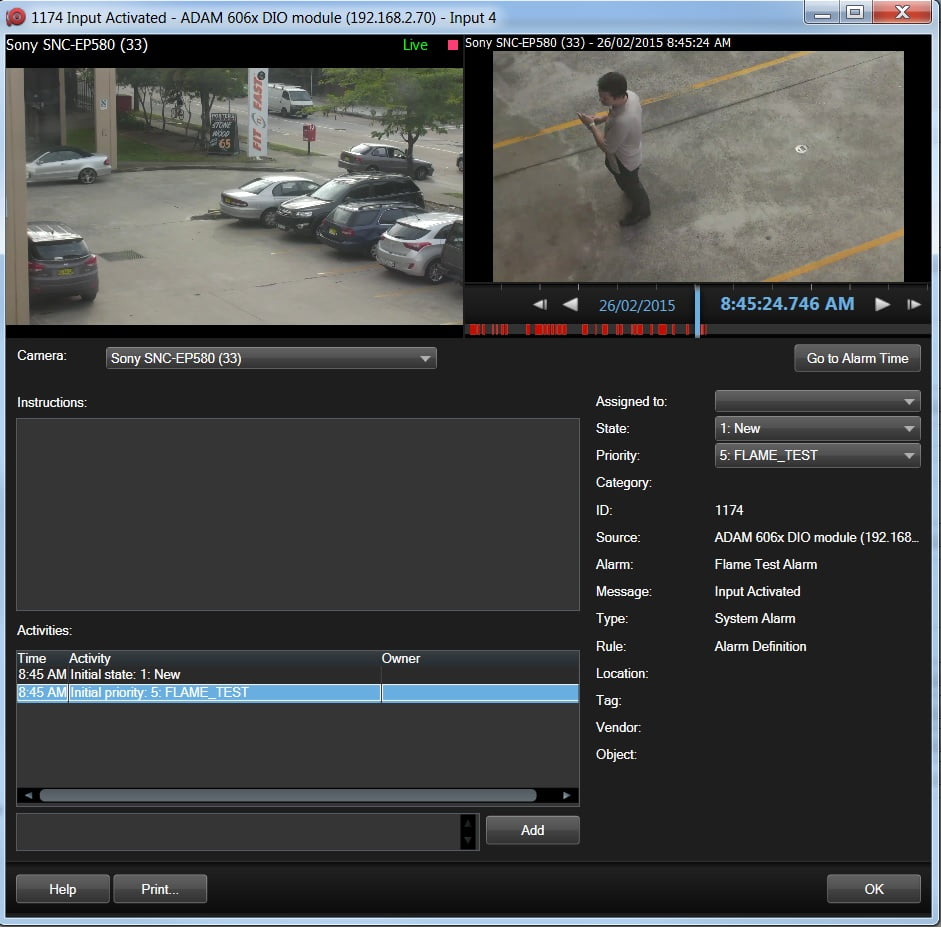Step to the next frame in playback
This screenshot has width=941, height=928.
[913, 305]
